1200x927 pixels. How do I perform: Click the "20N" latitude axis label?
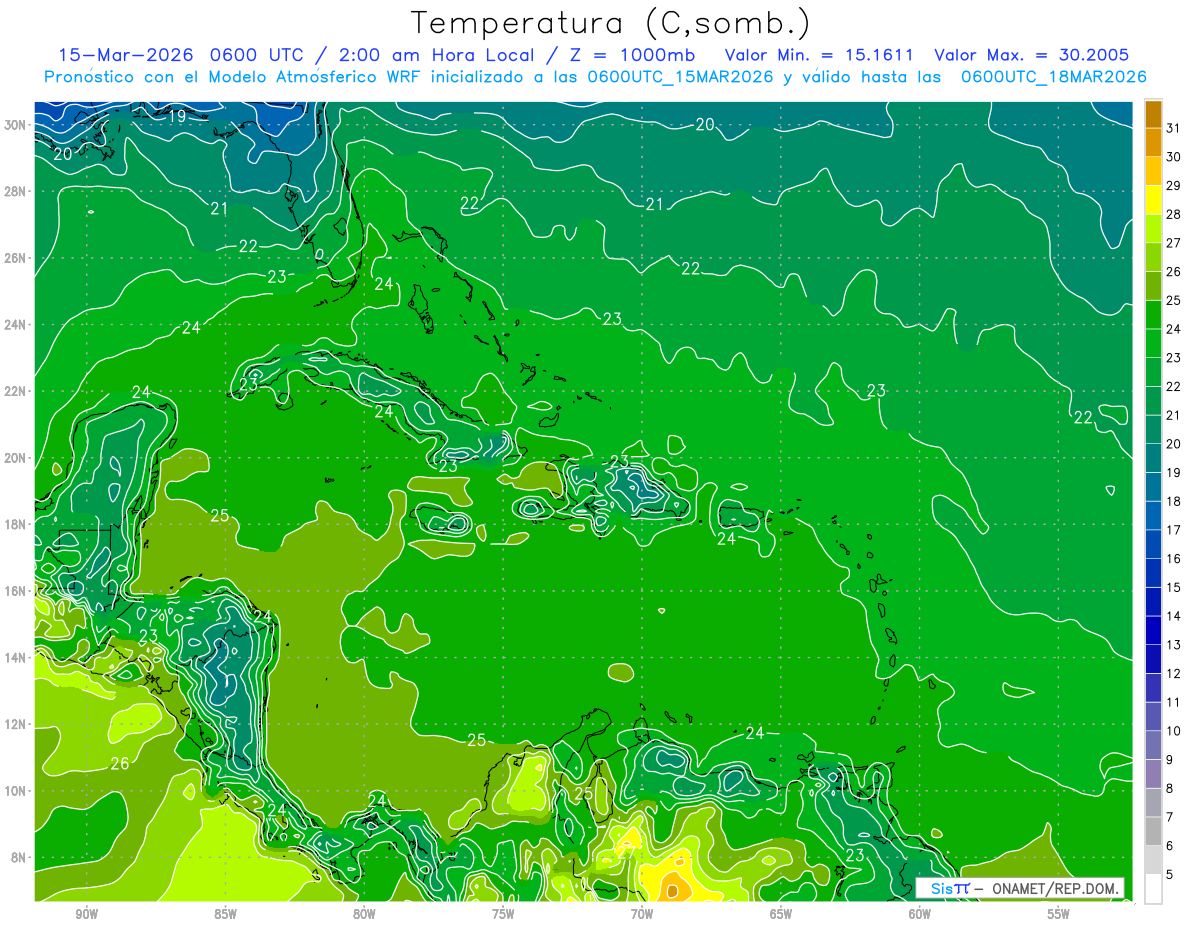tap(15, 458)
